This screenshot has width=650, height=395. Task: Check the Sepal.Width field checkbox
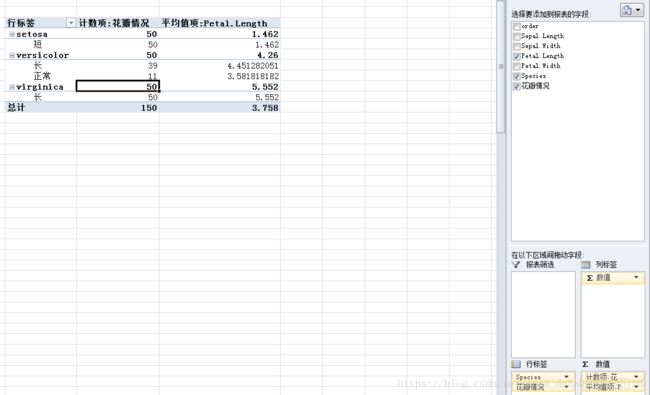517,46
